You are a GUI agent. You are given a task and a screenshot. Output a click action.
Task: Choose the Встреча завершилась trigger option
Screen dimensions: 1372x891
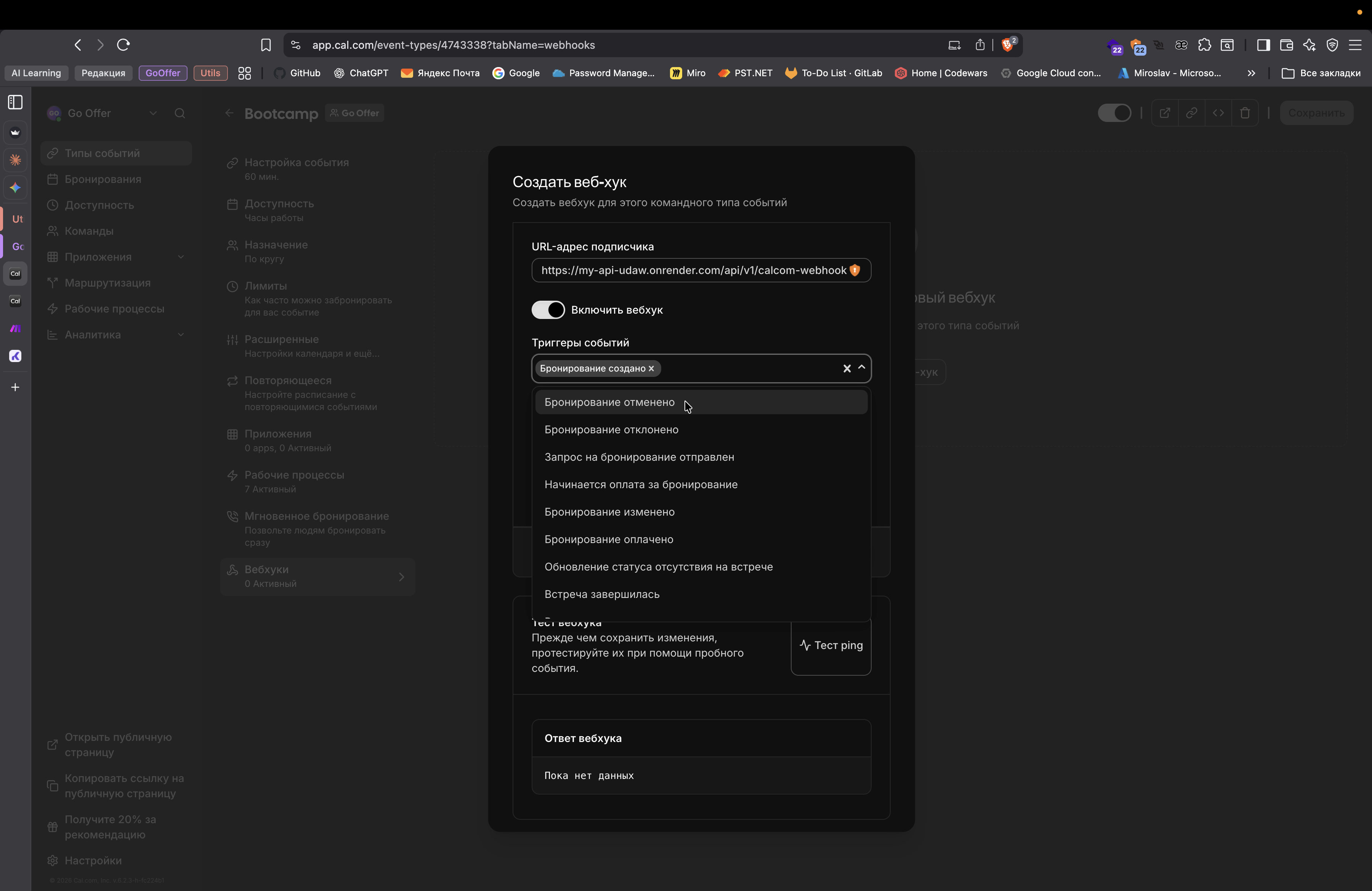point(602,594)
